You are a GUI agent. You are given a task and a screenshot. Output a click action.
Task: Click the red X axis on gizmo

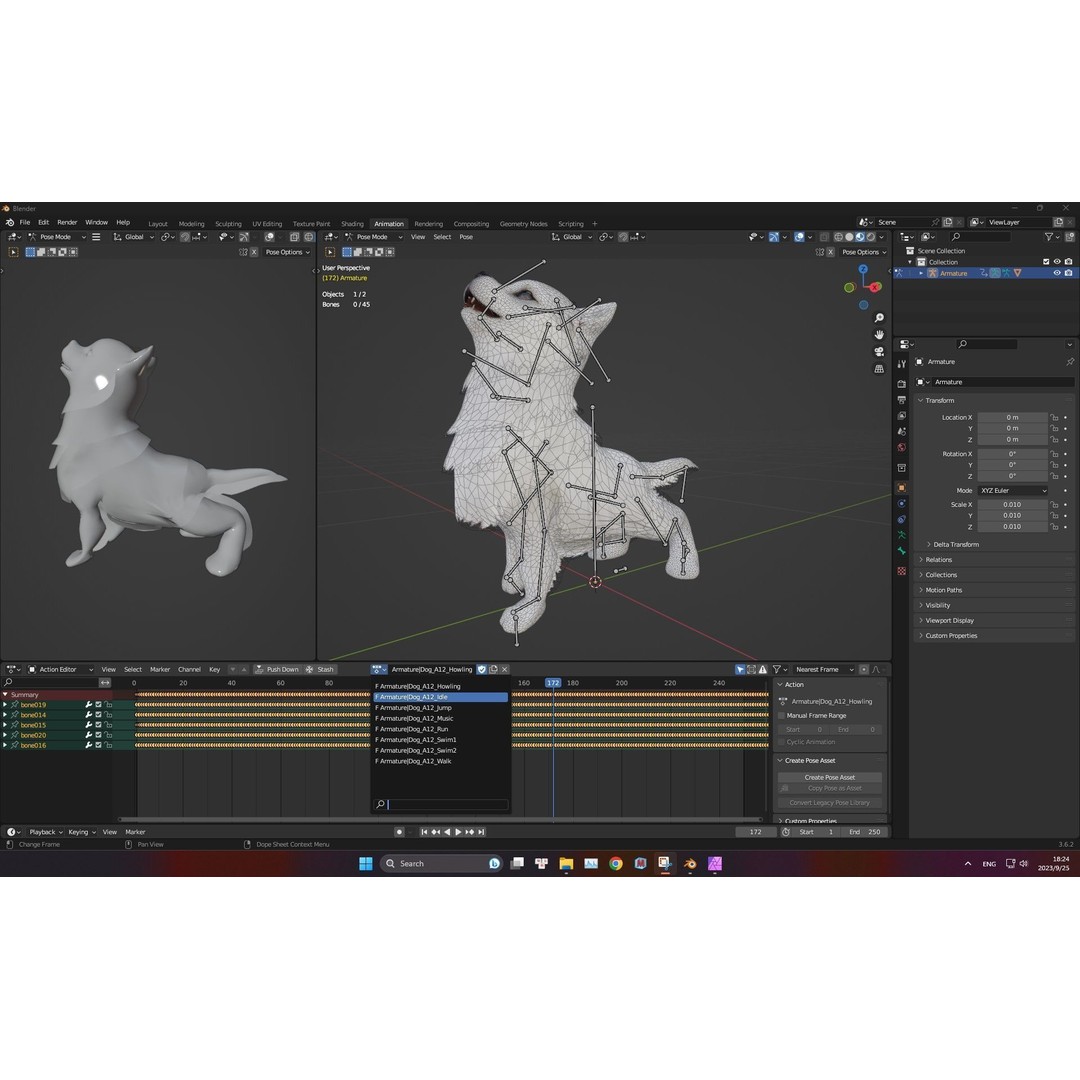point(875,287)
